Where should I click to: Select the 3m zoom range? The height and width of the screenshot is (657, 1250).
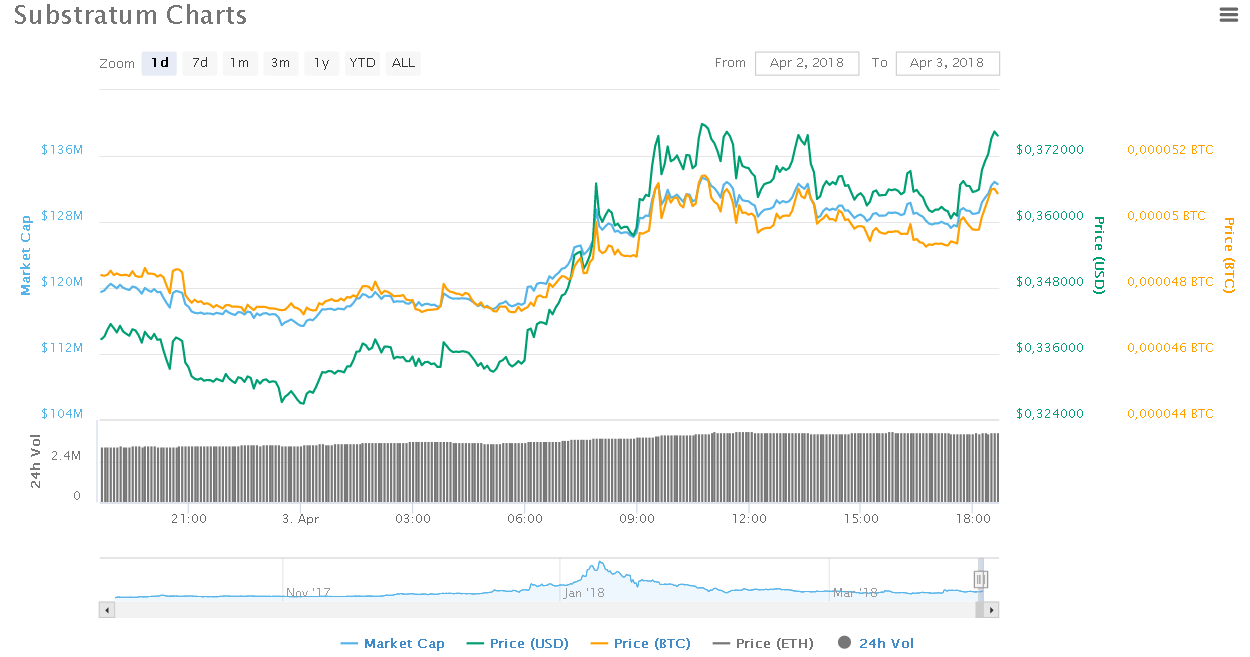[x=280, y=63]
